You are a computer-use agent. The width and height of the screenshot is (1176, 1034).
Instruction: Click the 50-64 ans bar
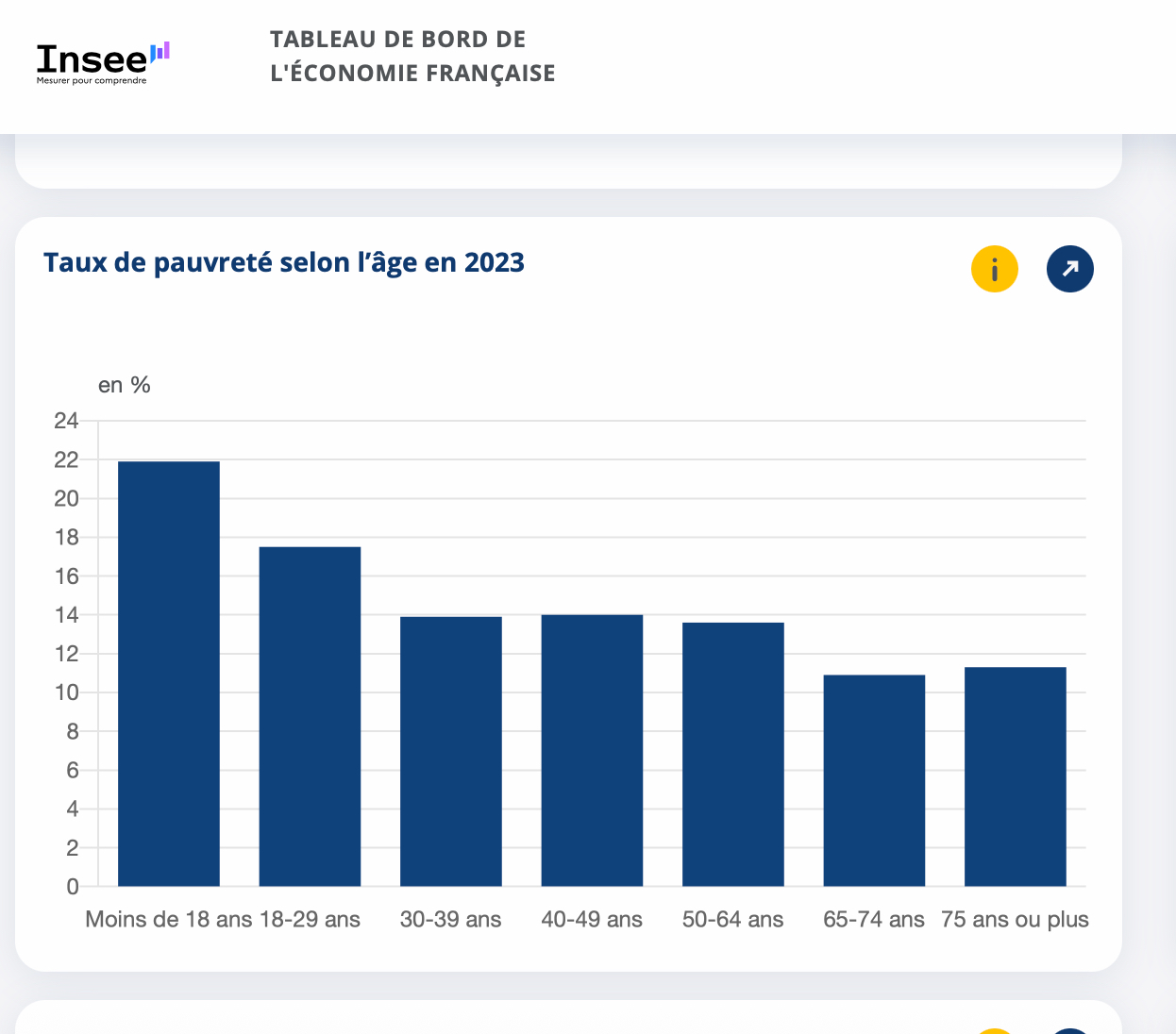(733, 754)
